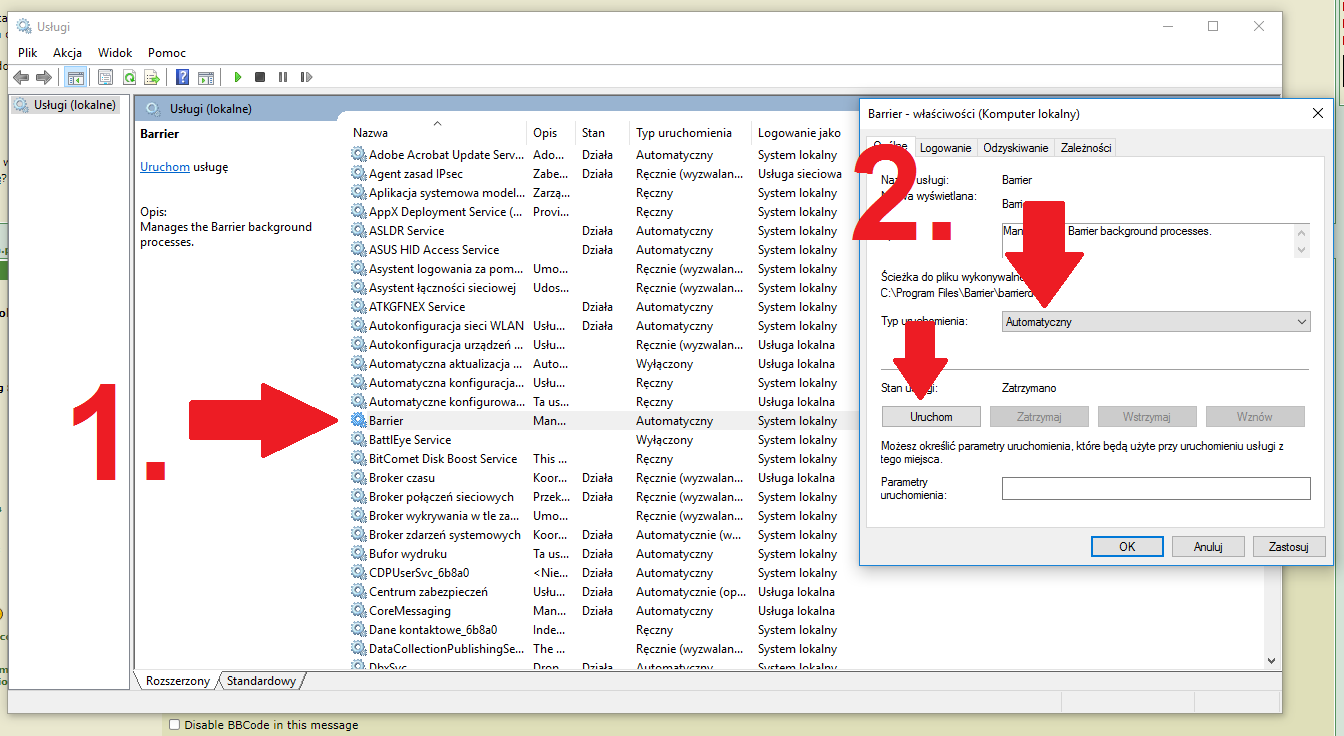Click the Uruchom button in Barrier properties
Viewport: 1344px width, 736px height.
(931, 417)
